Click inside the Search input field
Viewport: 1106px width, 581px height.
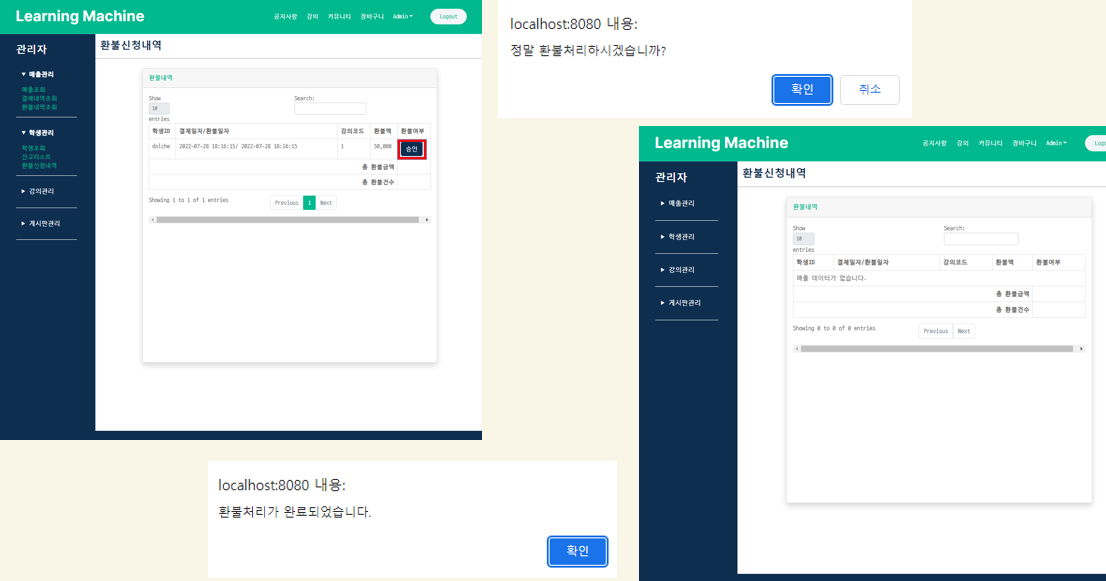pyautogui.click(x=330, y=110)
